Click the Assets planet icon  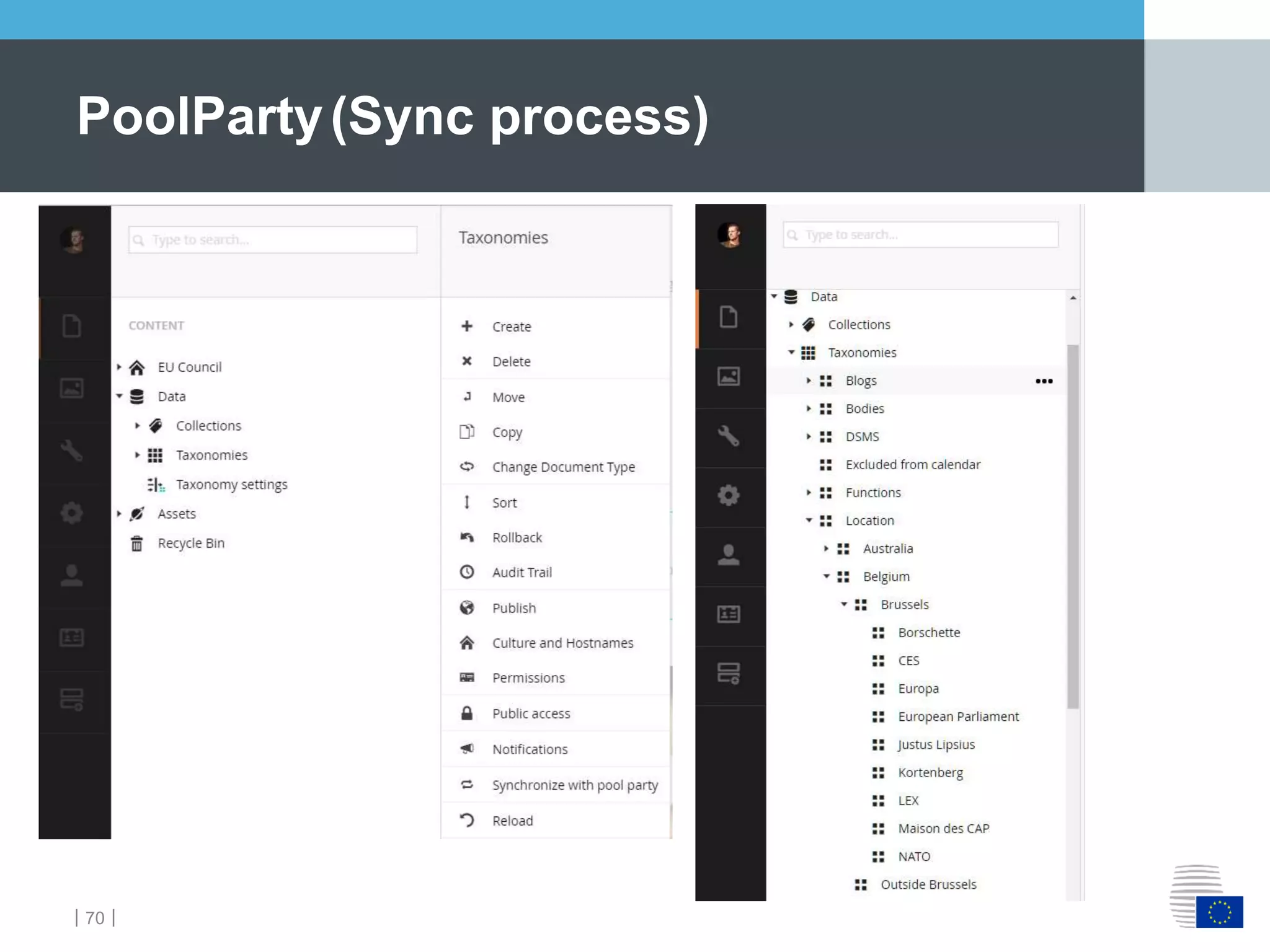[x=137, y=514]
